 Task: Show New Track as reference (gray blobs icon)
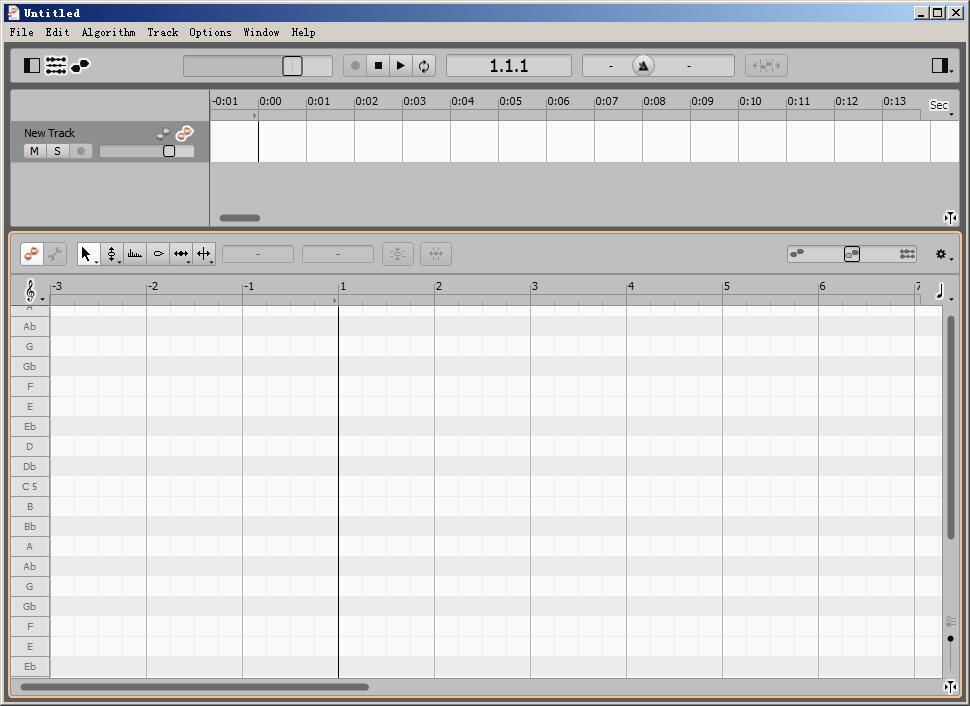(x=163, y=133)
